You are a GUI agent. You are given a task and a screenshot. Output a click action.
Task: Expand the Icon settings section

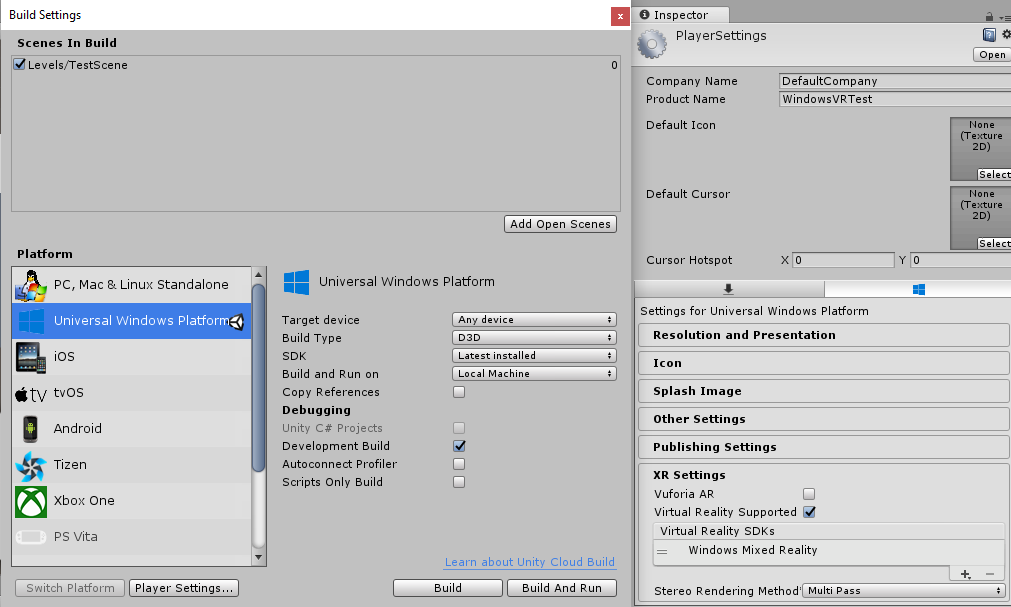coord(823,363)
